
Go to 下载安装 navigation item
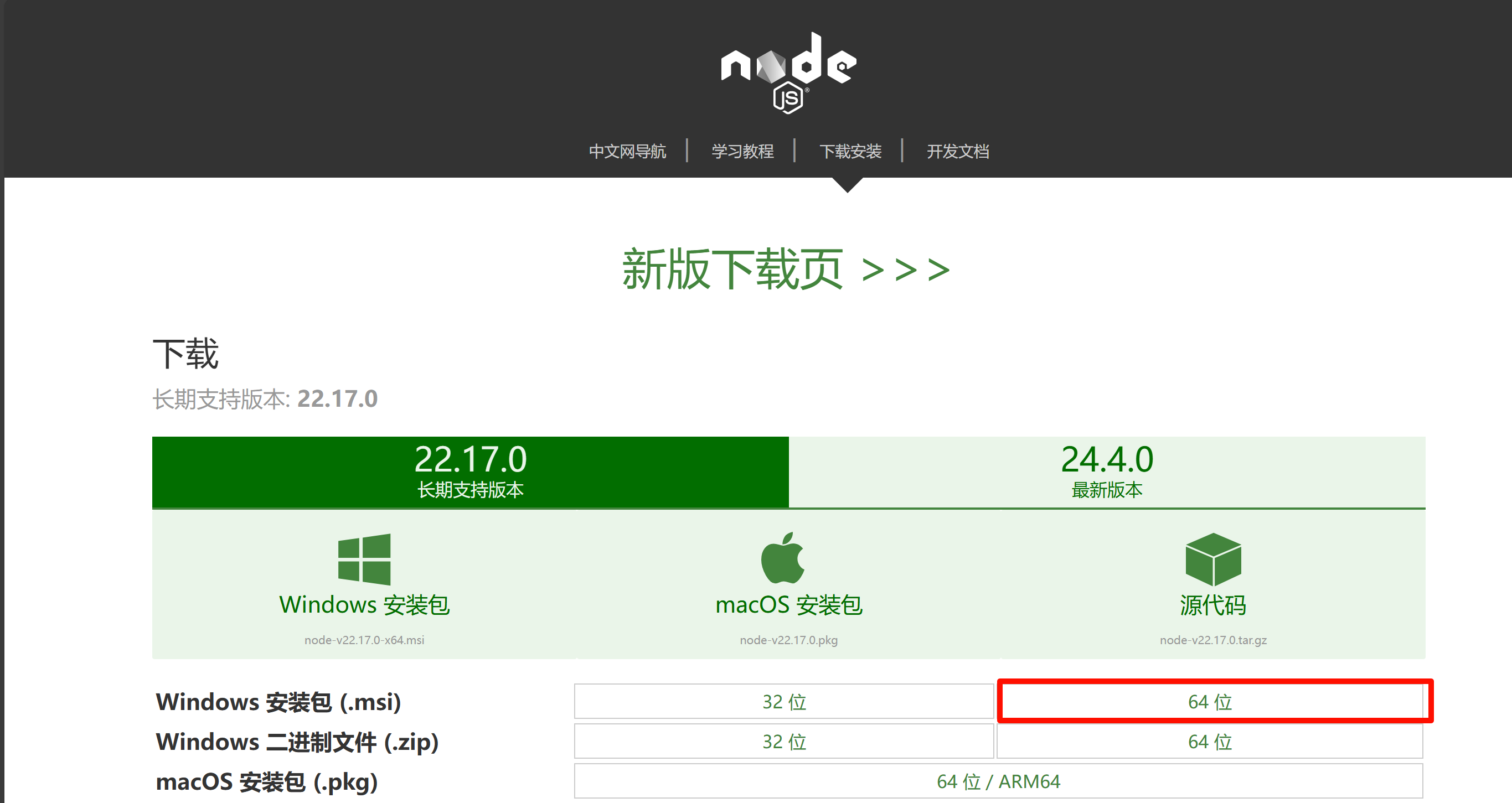(x=850, y=151)
